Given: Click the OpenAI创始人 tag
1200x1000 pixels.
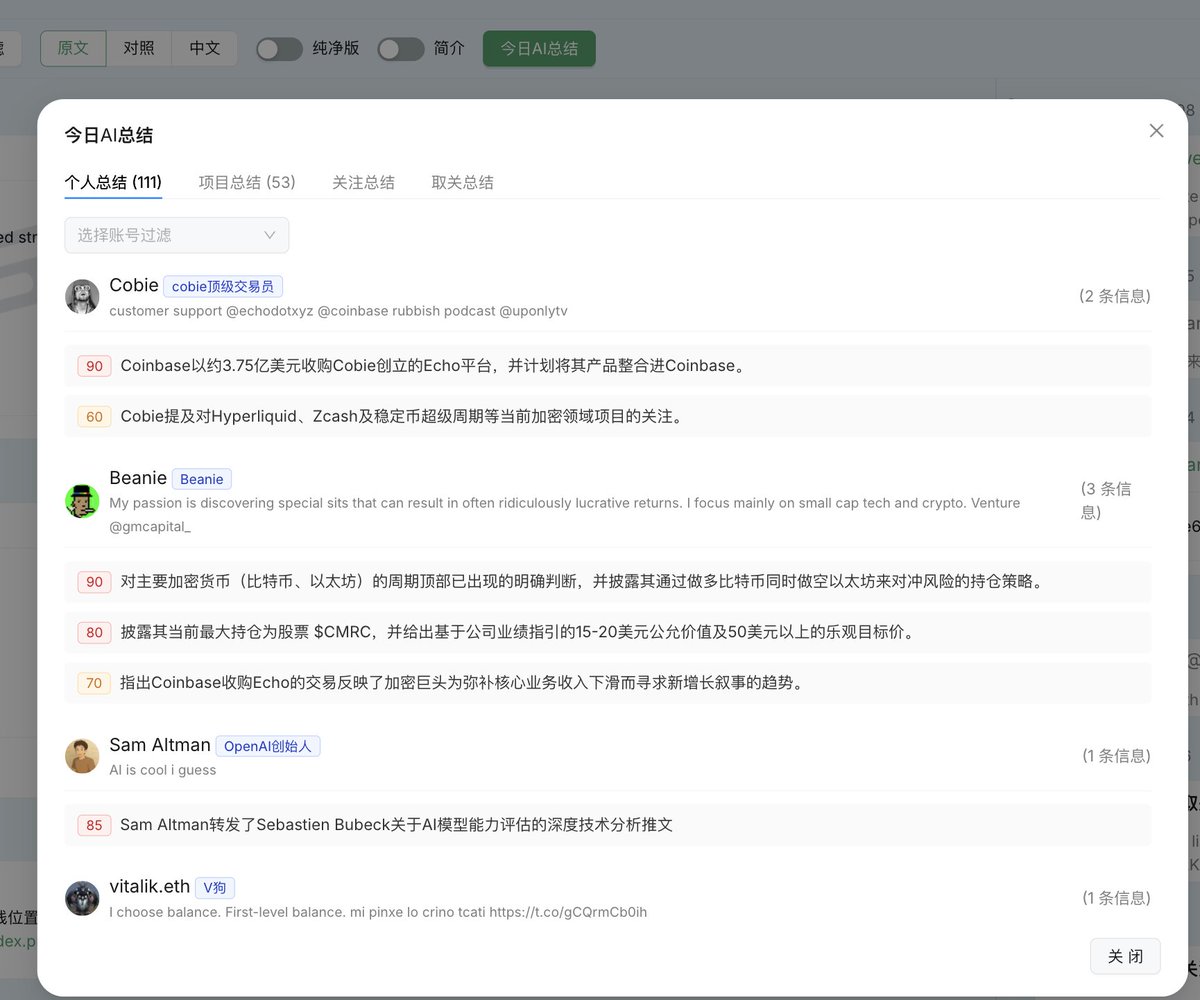Looking at the screenshot, I should 268,746.
